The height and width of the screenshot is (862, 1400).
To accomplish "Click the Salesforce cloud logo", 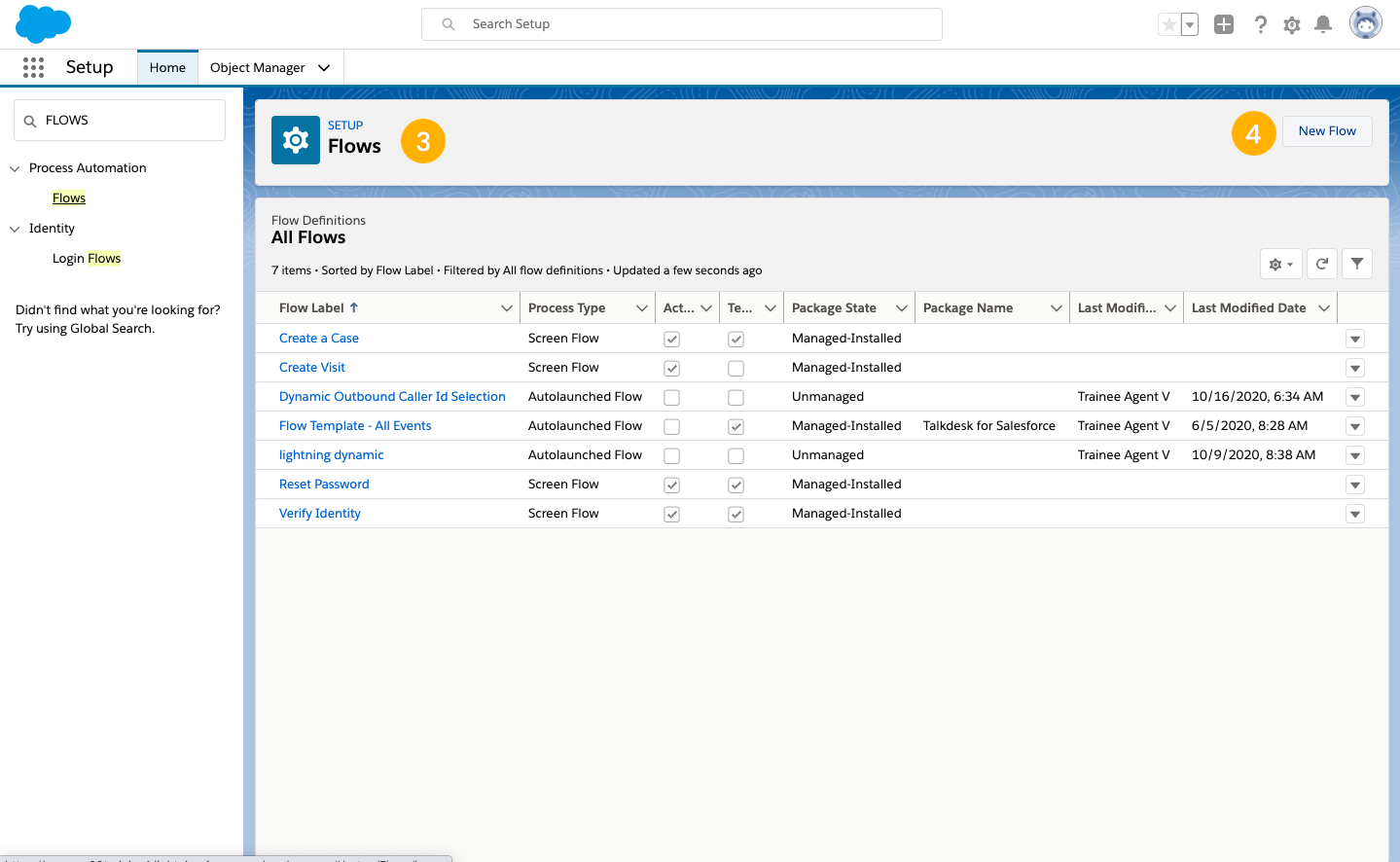I will pyautogui.click(x=43, y=23).
